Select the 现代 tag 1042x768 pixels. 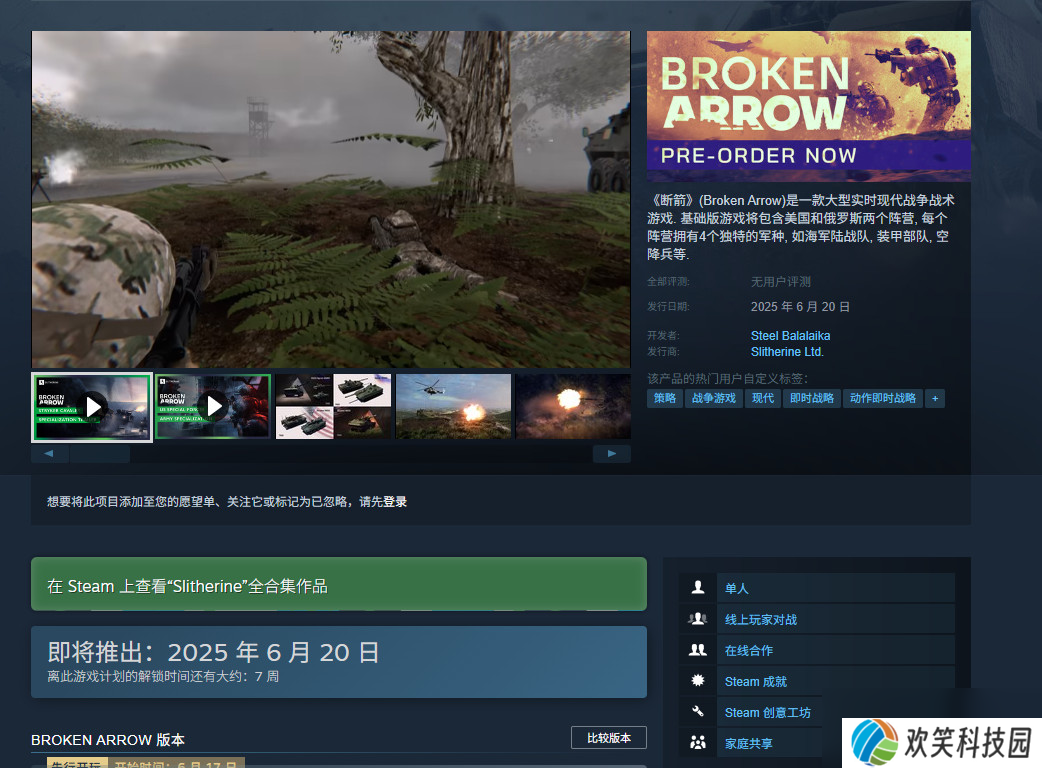762,398
